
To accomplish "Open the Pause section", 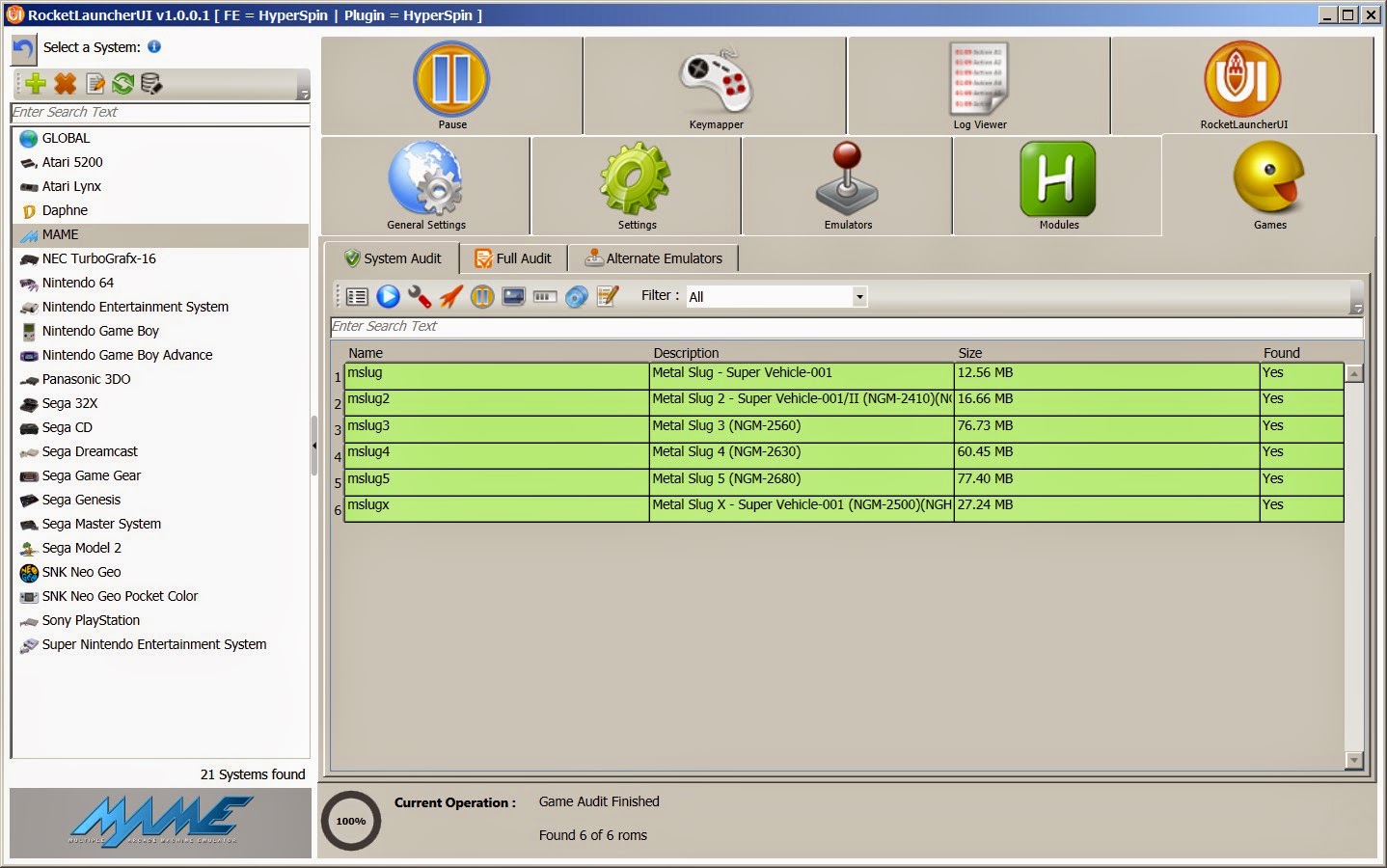I will pos(451,86).
